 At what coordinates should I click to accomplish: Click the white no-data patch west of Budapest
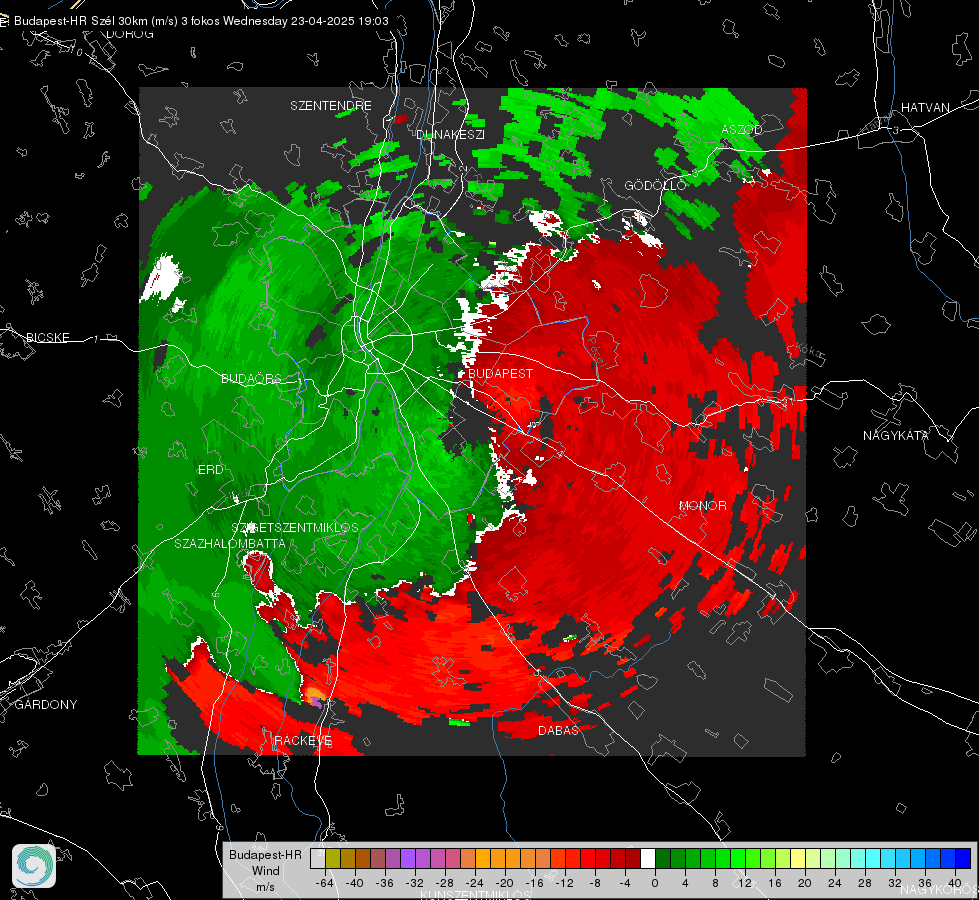click(x=162, y=277)
